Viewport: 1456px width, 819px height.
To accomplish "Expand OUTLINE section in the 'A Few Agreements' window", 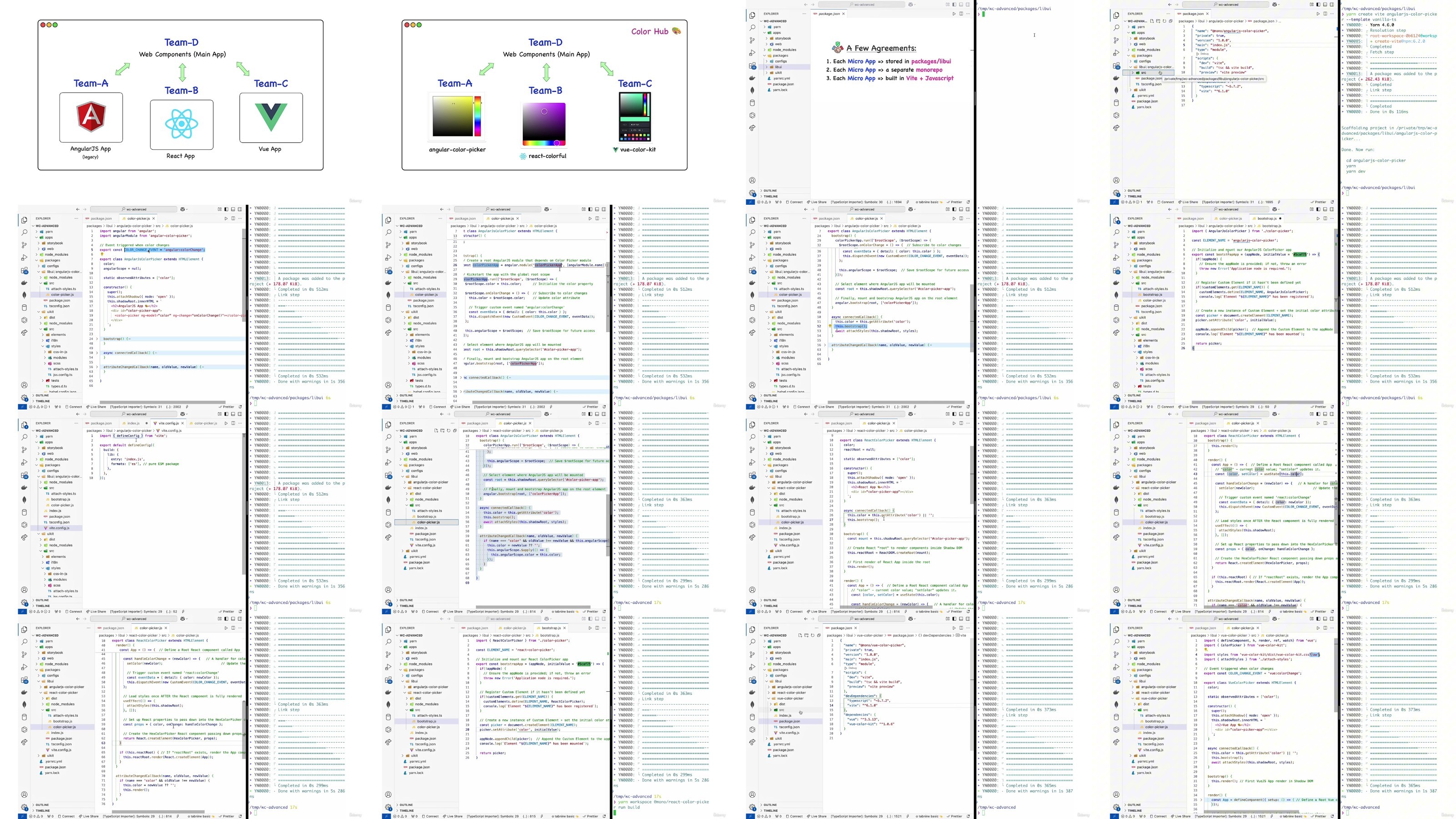I will click(x=784, y=191).
